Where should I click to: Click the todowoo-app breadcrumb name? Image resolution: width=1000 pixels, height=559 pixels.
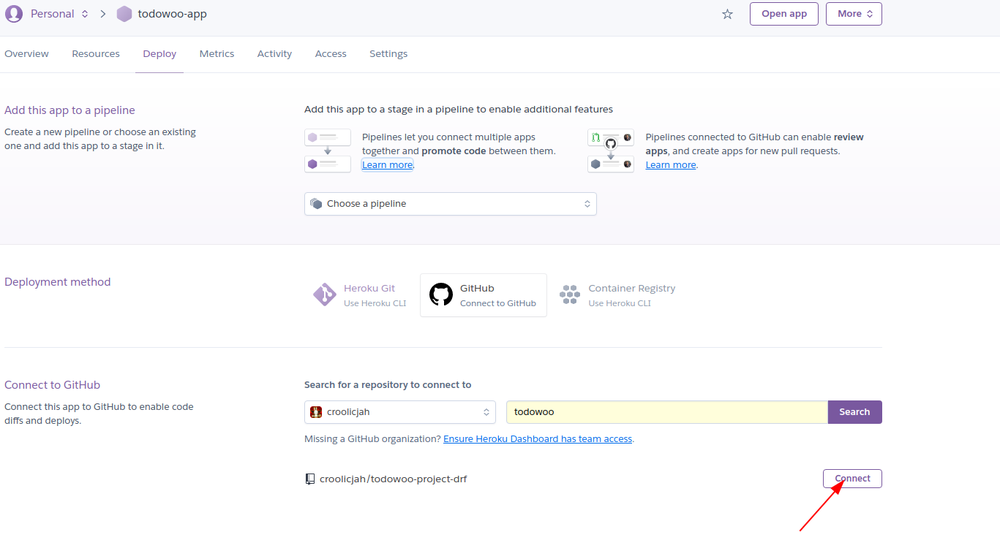coord(172,14)
